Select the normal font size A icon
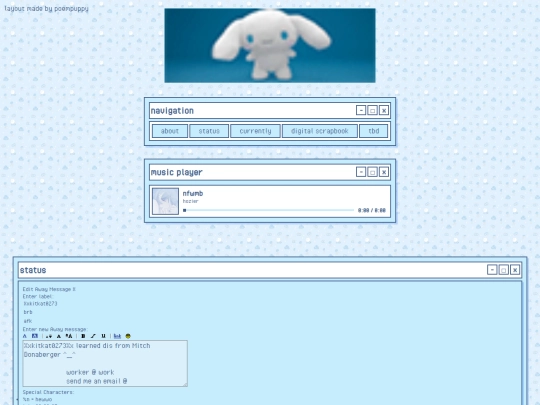540x405 pixels. (x=59, y=336)
